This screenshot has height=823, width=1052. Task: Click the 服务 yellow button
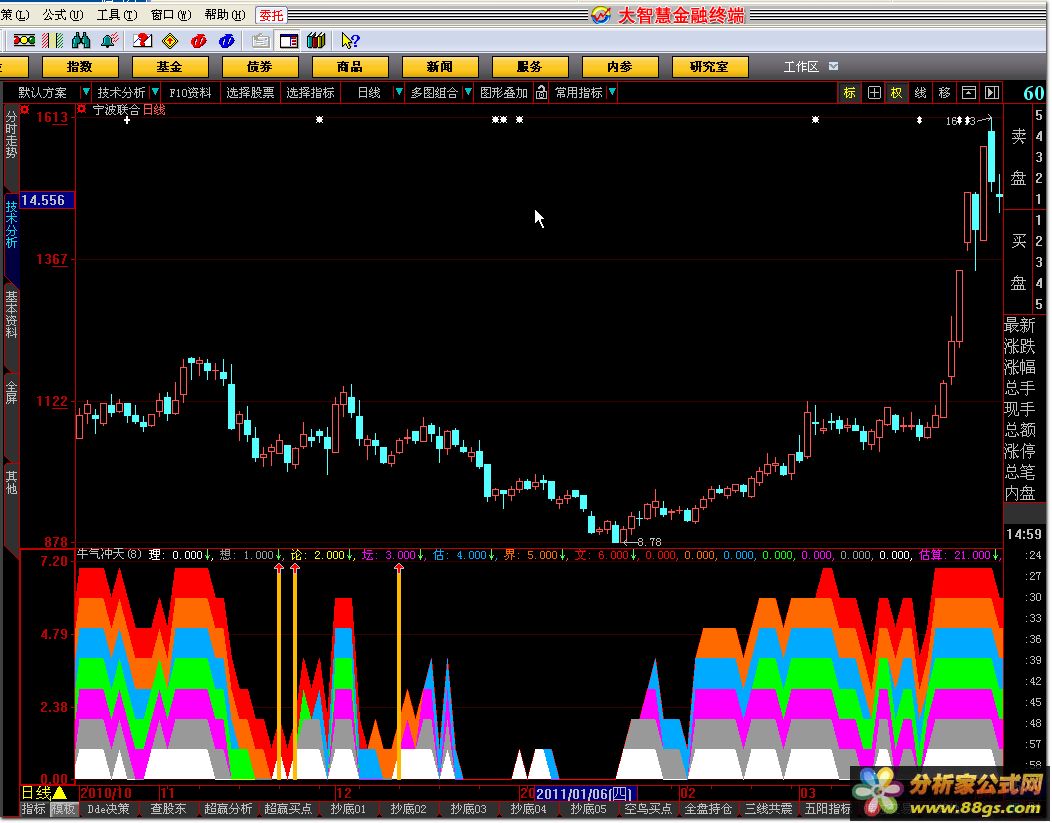point(529,66)
